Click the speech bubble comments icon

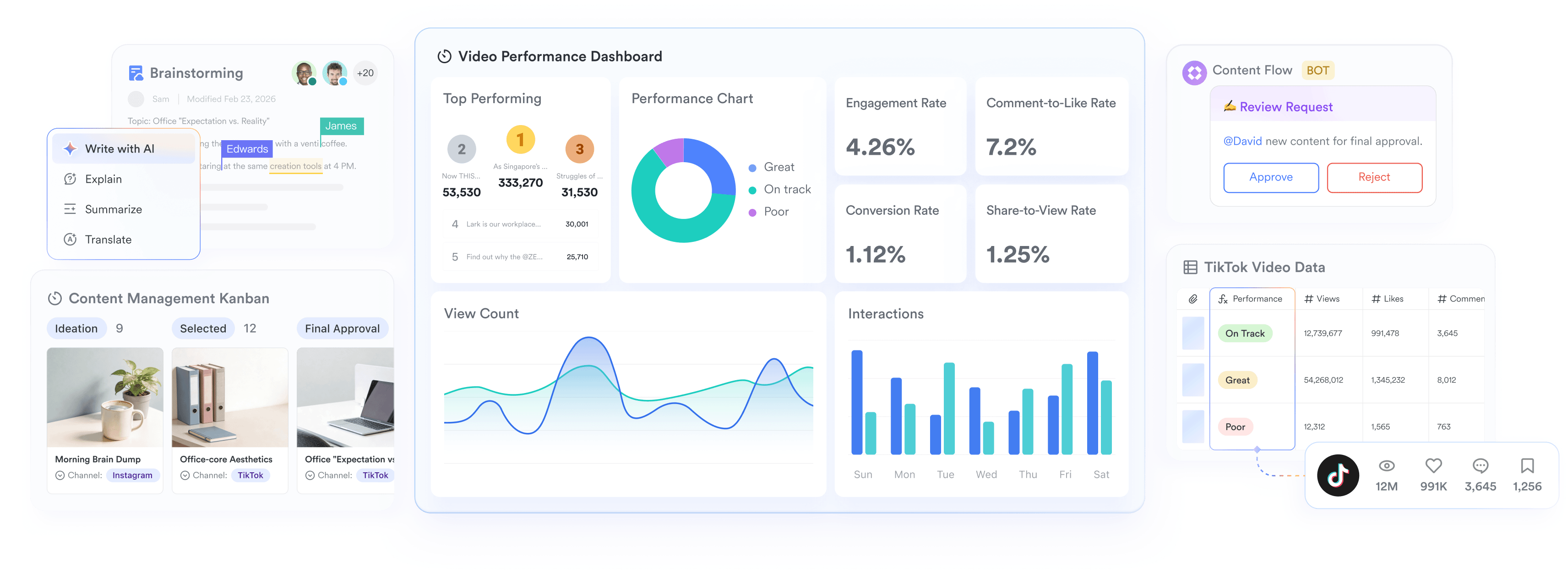[1480, 466]
